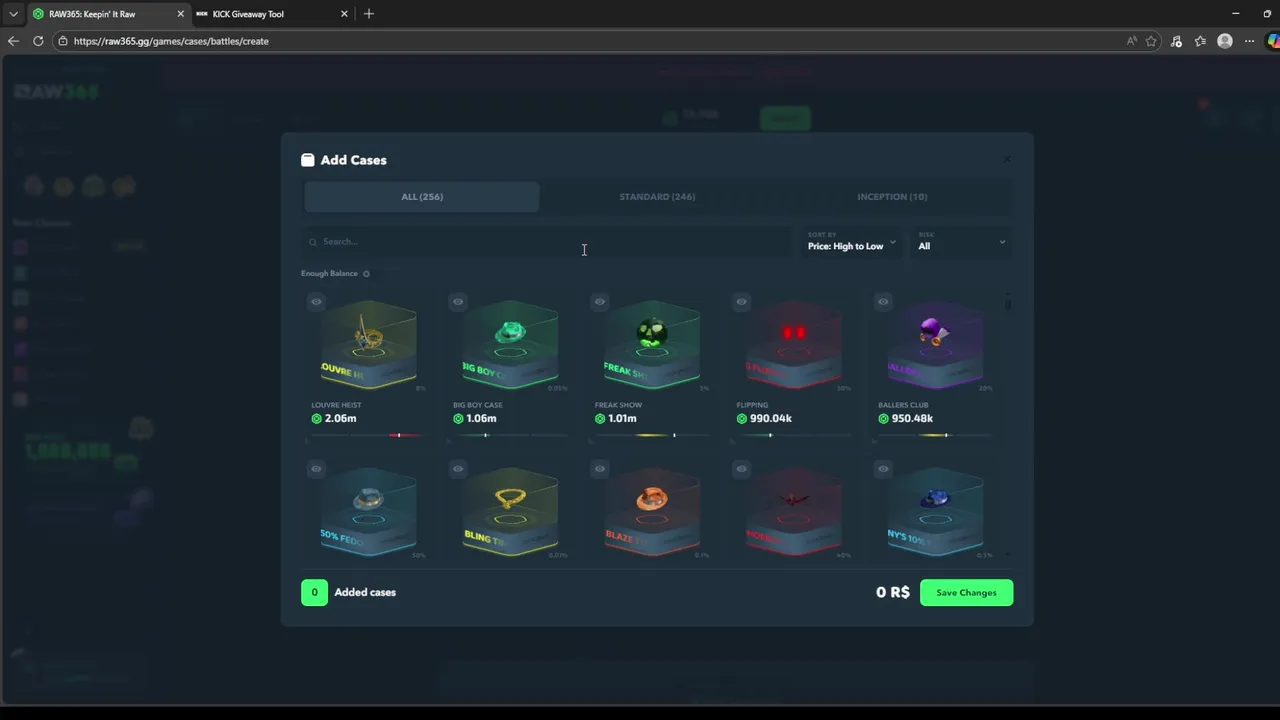Add the Flipping case box
The width and height of the screenshot is (1280, 720).
click(794, 345)
